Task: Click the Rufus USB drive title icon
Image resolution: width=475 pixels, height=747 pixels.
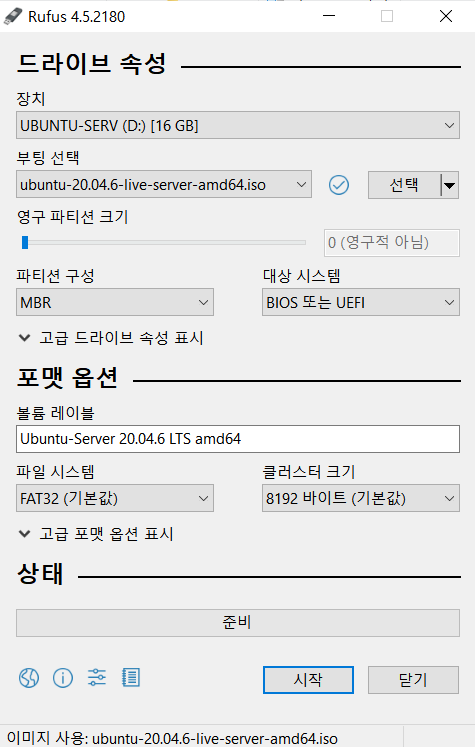Action: (13, 16)
